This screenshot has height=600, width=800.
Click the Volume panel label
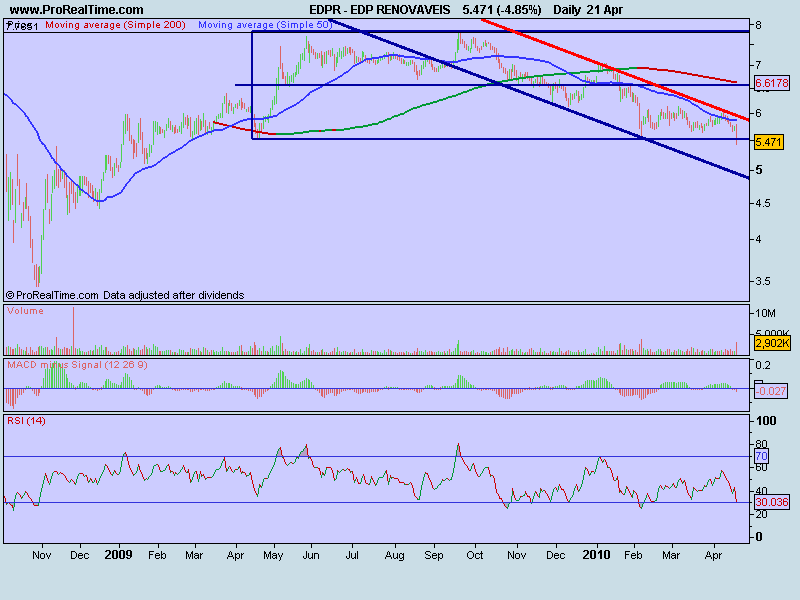tap(26, 311)
